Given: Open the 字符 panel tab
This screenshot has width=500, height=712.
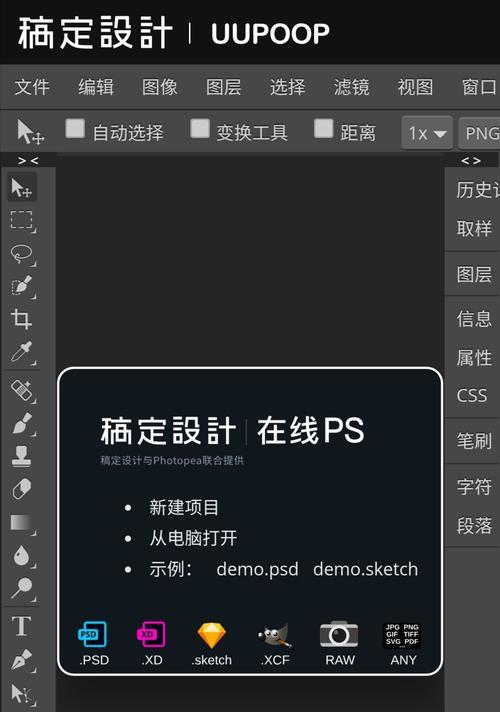Looking at the screenshot, I should pos(474,486).
